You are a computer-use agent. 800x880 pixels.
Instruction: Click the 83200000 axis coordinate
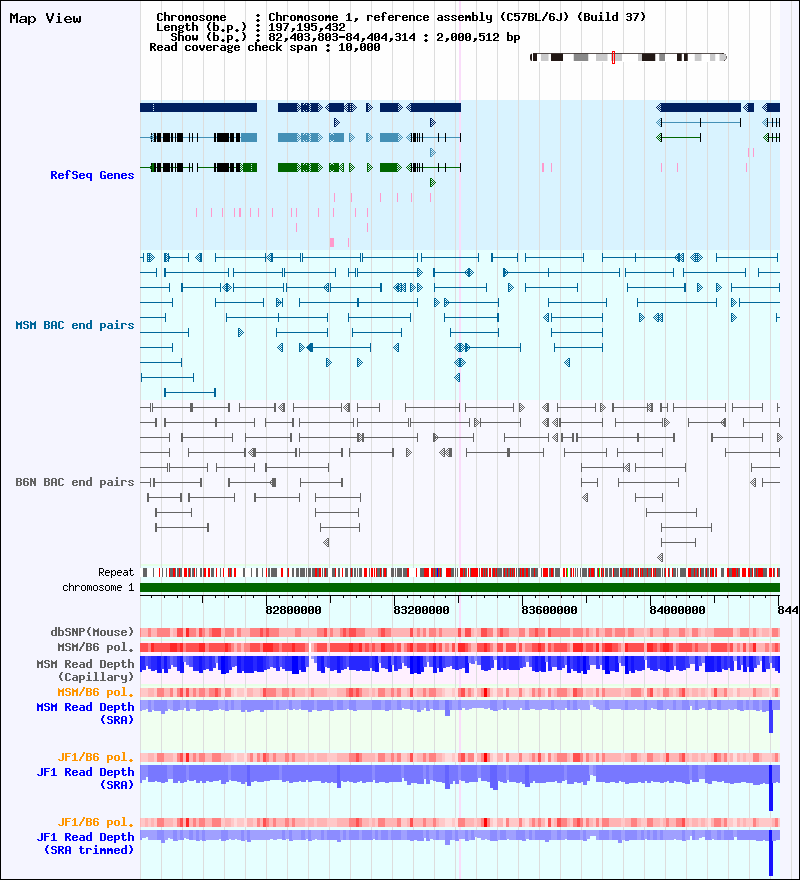click(421, 610)
